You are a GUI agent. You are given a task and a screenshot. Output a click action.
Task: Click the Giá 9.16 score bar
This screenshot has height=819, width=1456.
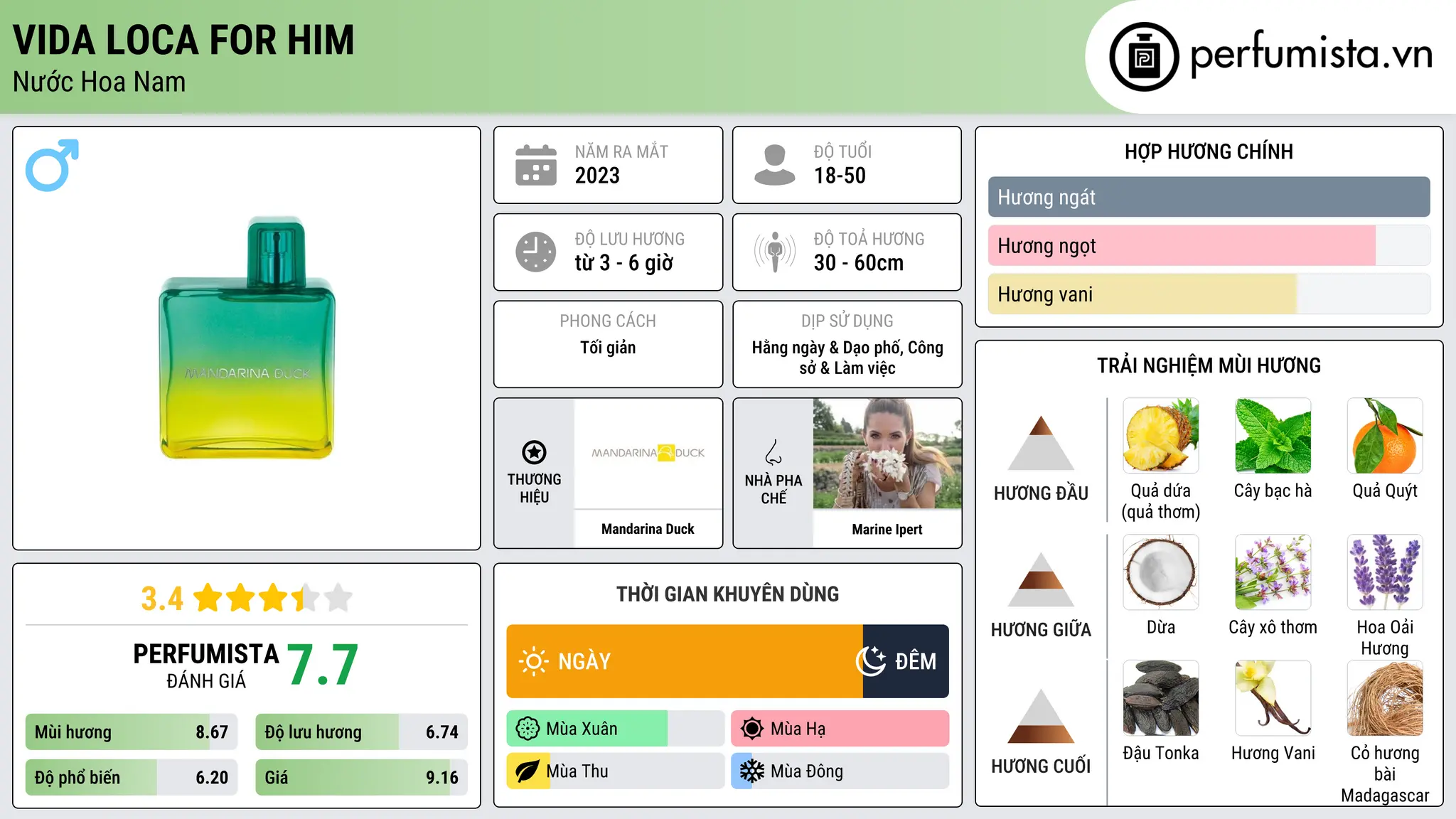pos(361,777)
